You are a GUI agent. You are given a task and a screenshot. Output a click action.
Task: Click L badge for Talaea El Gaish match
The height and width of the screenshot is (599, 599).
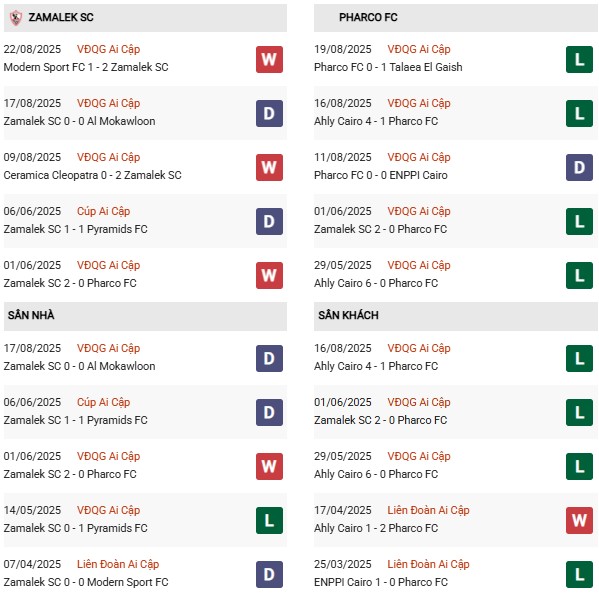click(x=579, y=60)
